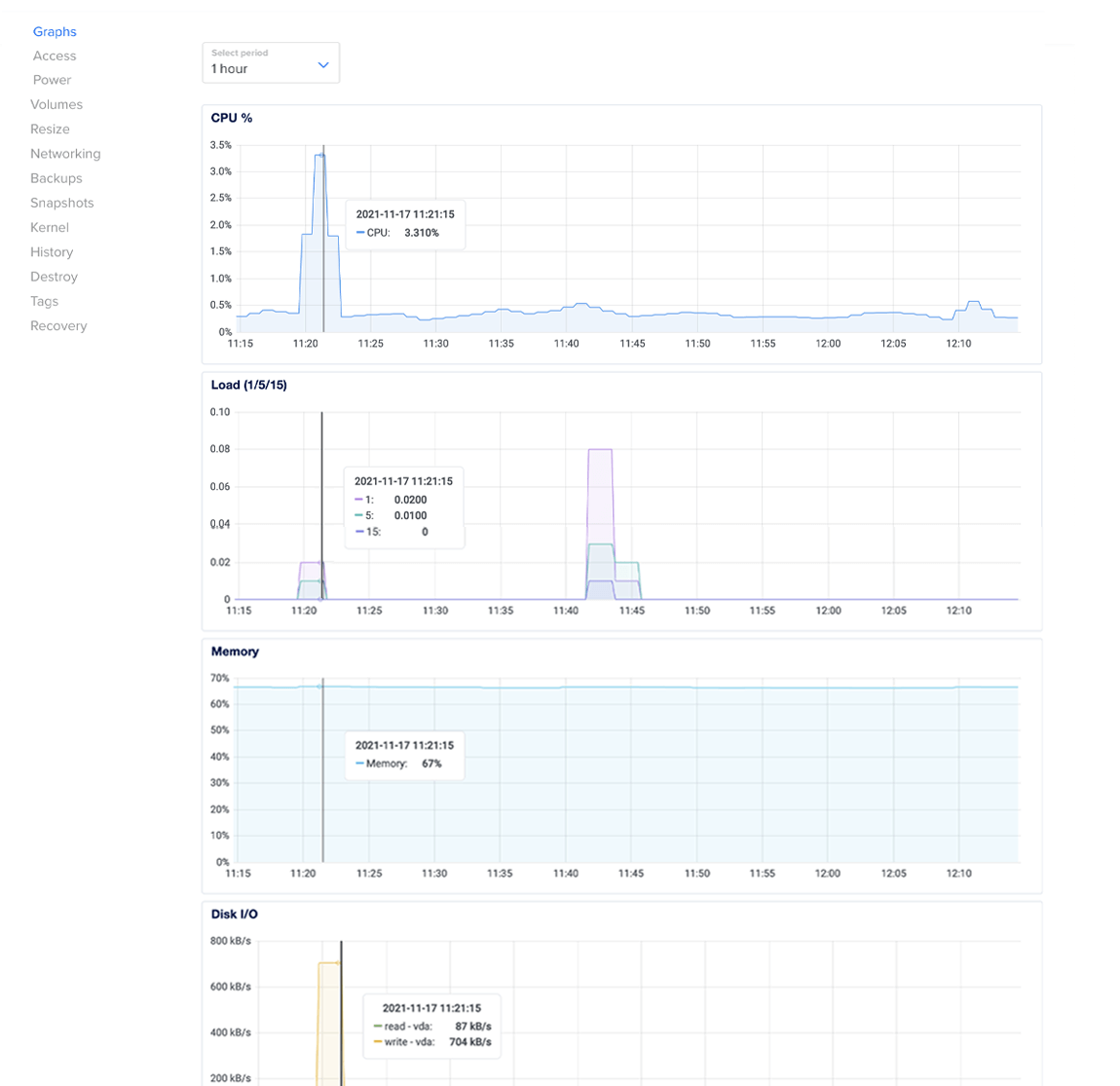
Task: Click the Disk I/O chart heading
Action: click(x=235, y=915)
